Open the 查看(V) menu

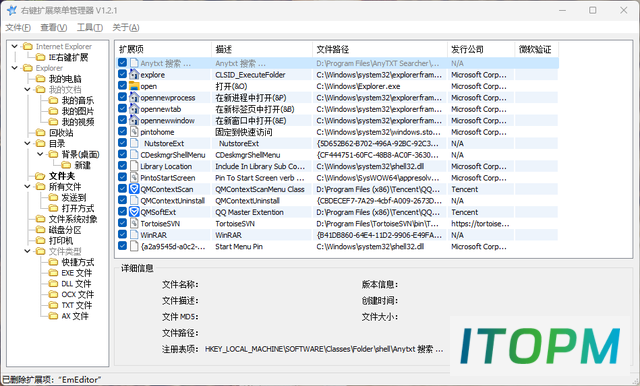pos(53,27)
